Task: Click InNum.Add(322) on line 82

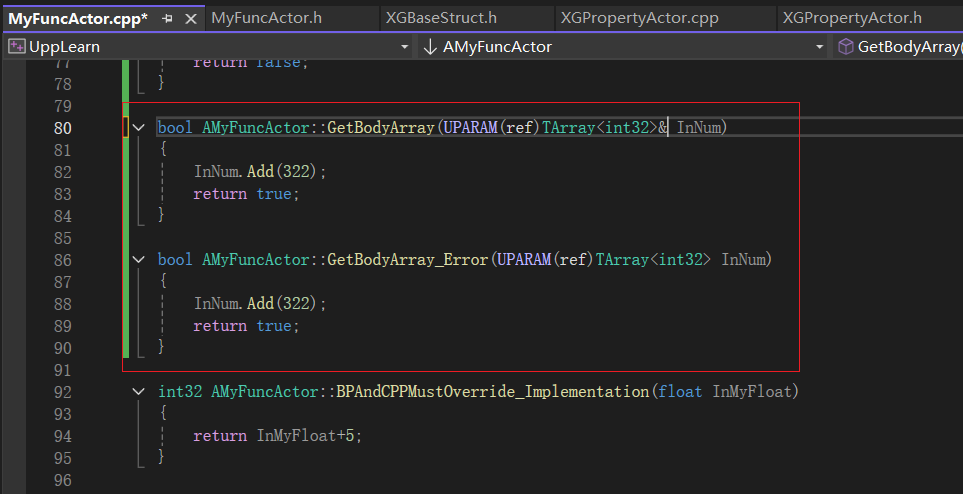Action: coord(260,171)
